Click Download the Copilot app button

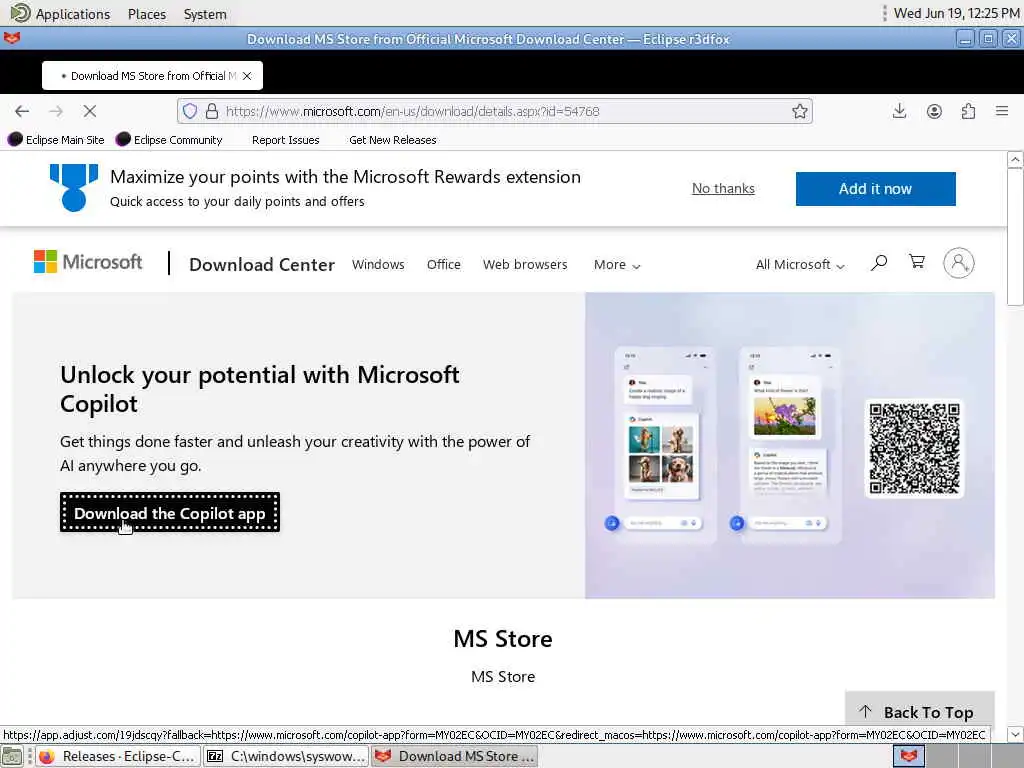coord(170,513)
